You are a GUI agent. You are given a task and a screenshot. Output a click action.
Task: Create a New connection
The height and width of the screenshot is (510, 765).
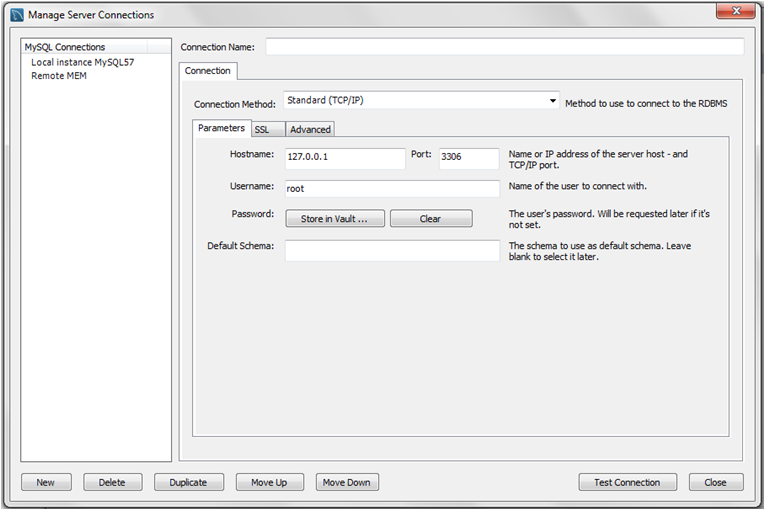pyautogui.click(x=46, y=482)
